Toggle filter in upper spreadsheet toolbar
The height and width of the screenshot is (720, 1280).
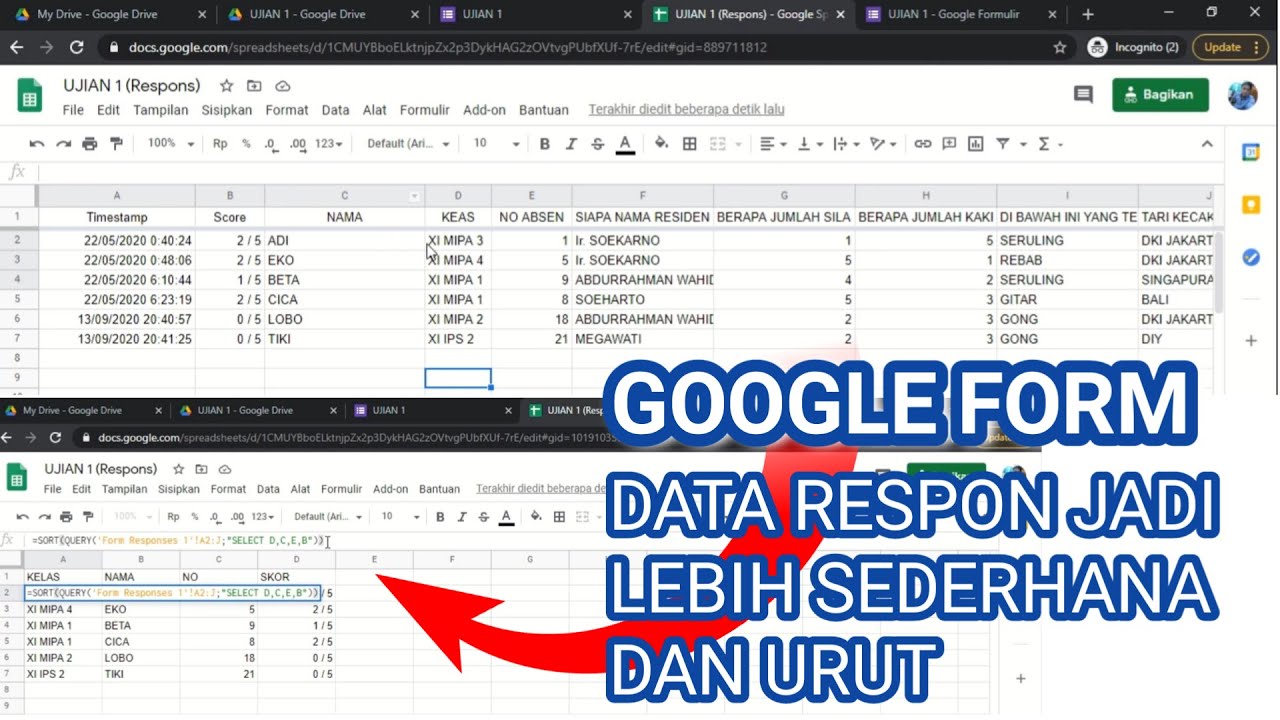point(1002,144)
